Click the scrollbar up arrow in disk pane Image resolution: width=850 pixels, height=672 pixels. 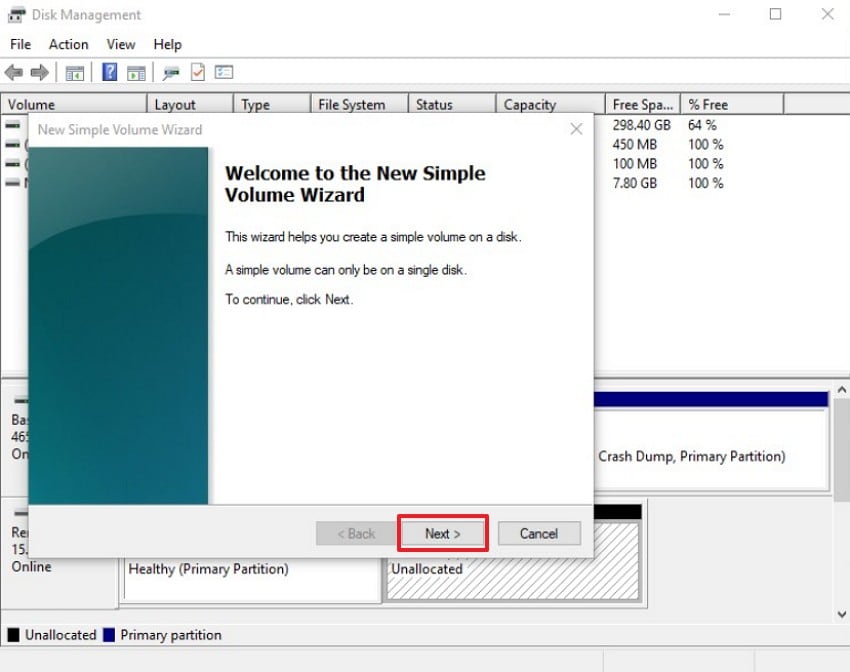tap(841, 390)
